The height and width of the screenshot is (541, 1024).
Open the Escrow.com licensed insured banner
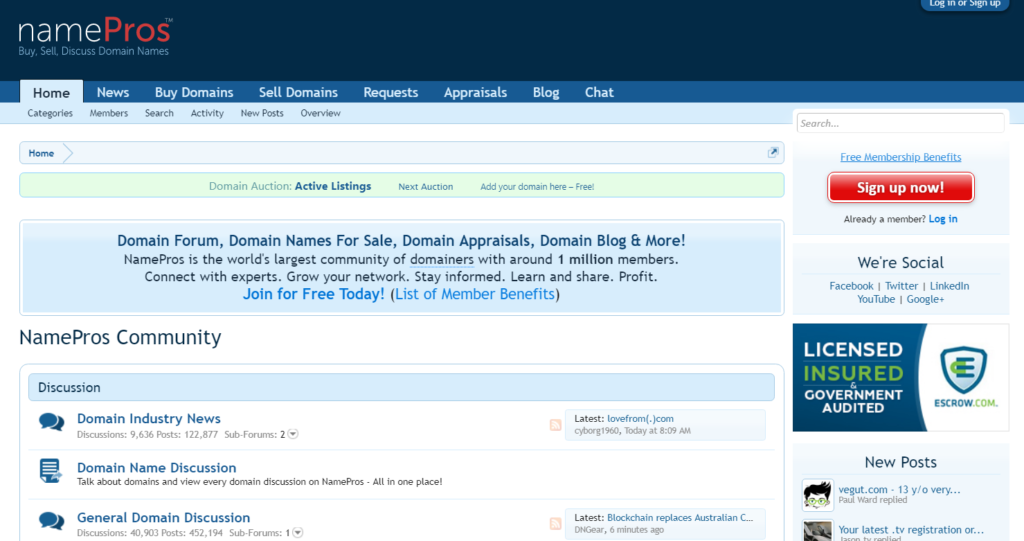[x=901, y=378]
